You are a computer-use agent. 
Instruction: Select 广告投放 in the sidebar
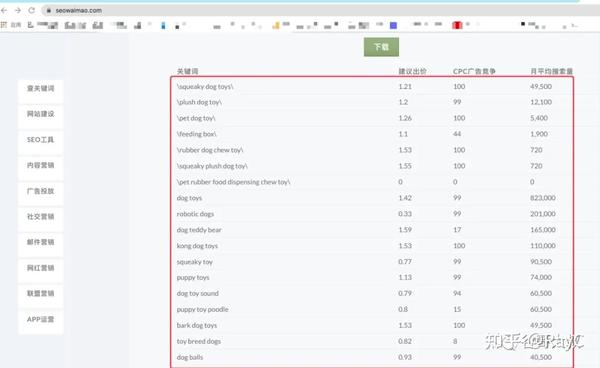pyautogui.click(x=41, y=191)
